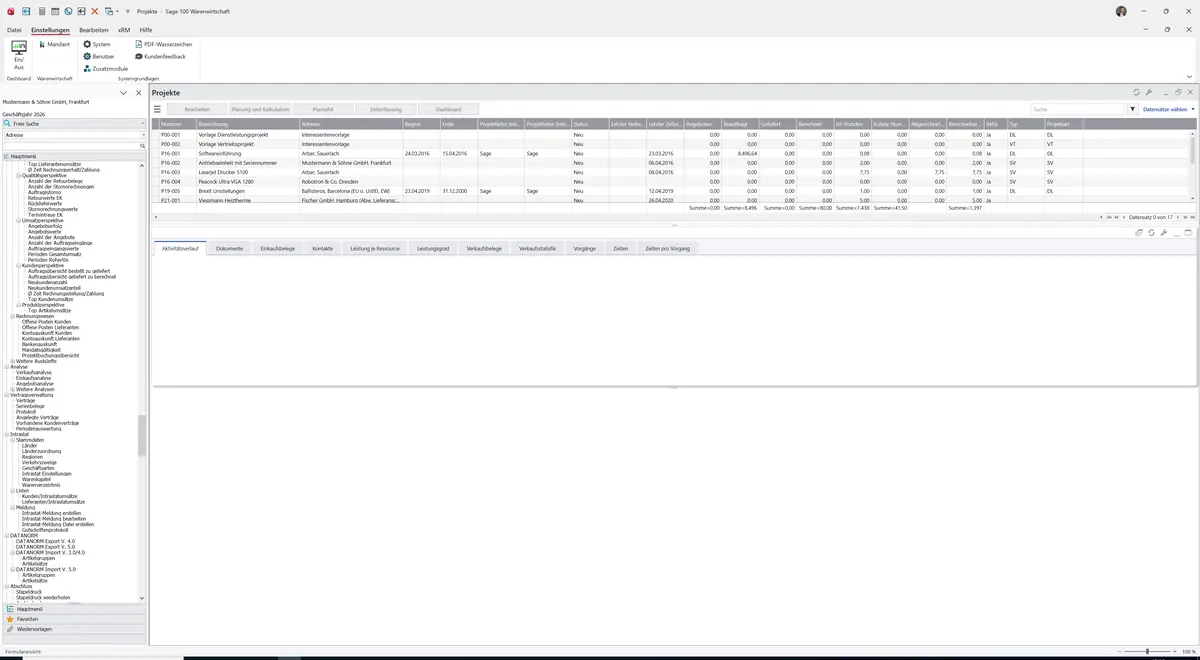This screenshot has height=660, width=1200.
Task: Open Kundenfeedback from the ribbon
Action: point(160,57)
